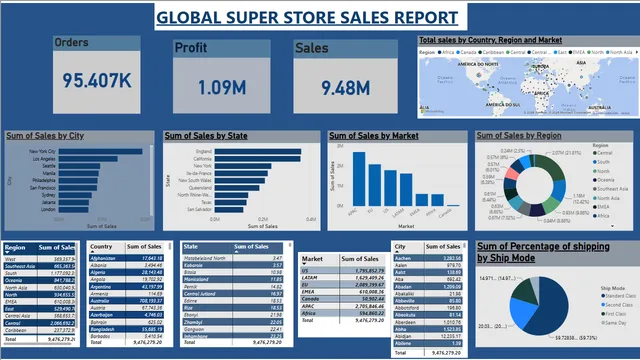Select the Same Day legend item

click(x=613, y=323)
